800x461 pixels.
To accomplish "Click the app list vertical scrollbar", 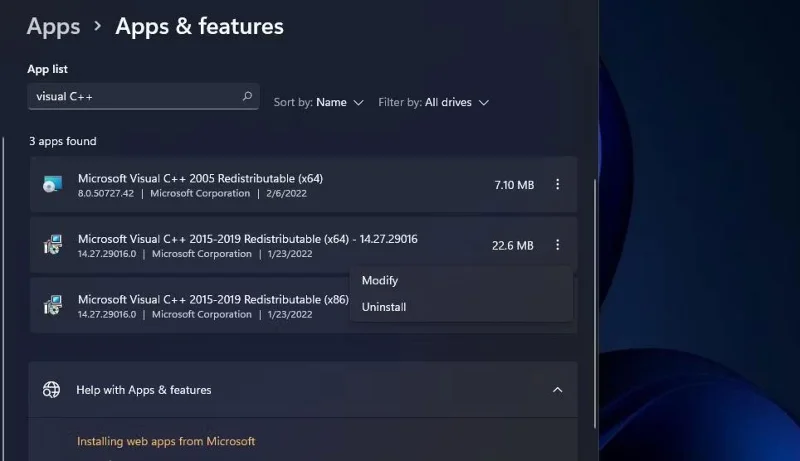I will point(594,303).
